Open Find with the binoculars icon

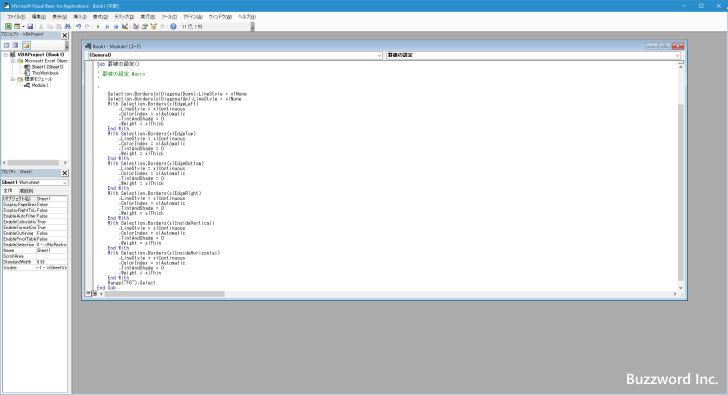pyautogui.click(x=68, y=26)
